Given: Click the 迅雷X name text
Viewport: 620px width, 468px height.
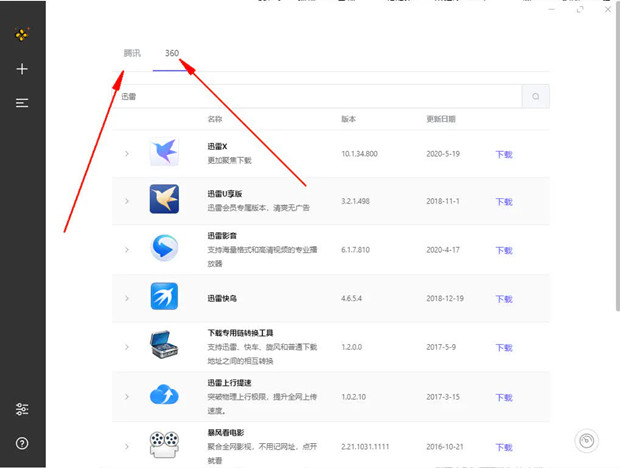Looking at the screenshot, I should click(x=217, y=146).
